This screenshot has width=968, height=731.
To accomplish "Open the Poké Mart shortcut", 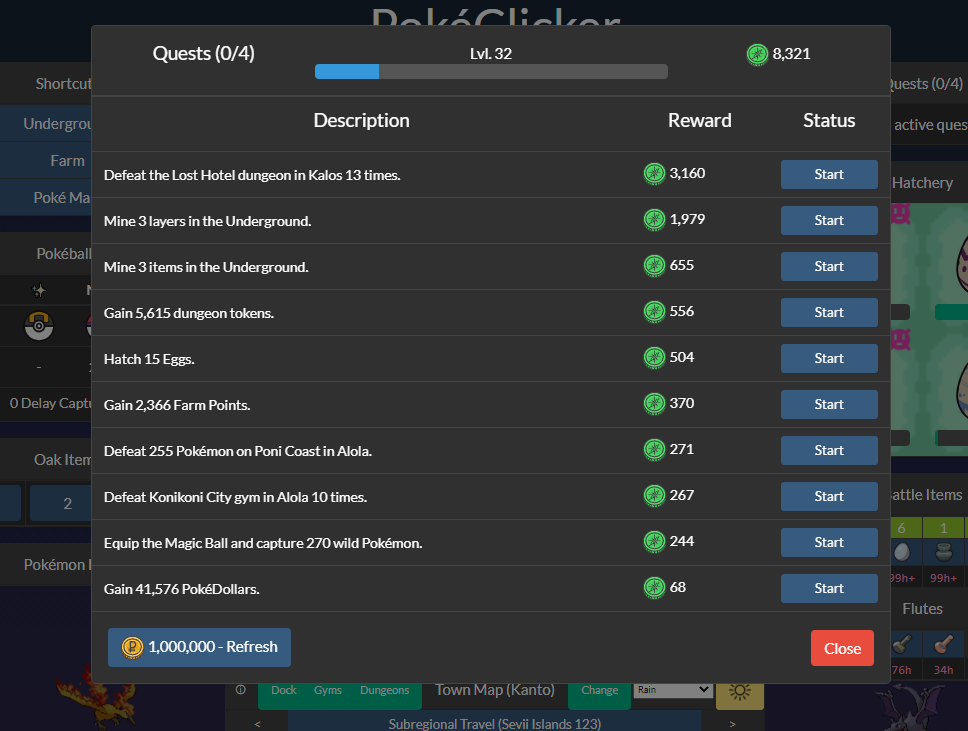I will click(46, 198).
